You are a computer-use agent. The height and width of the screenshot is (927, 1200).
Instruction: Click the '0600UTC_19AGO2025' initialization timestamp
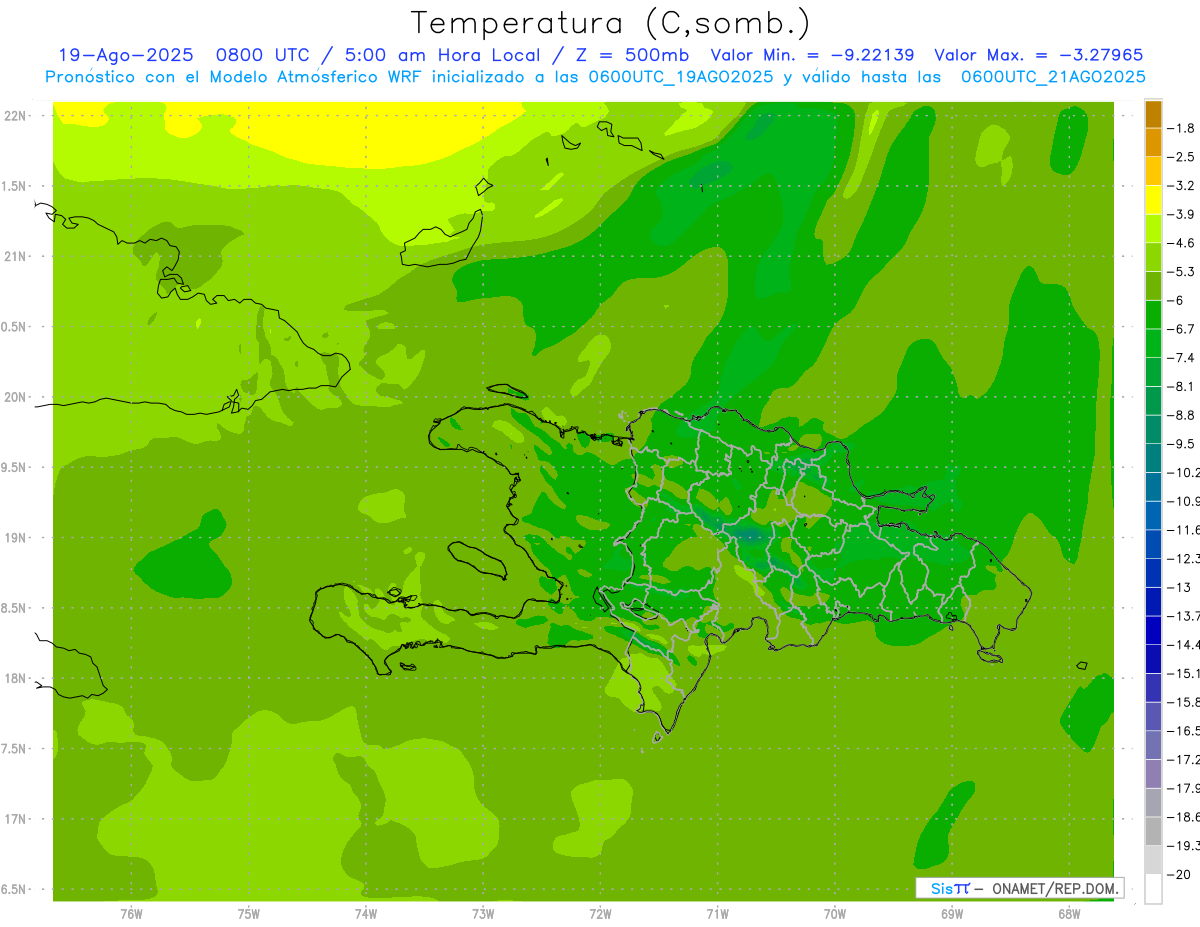(x=680, y=77)
